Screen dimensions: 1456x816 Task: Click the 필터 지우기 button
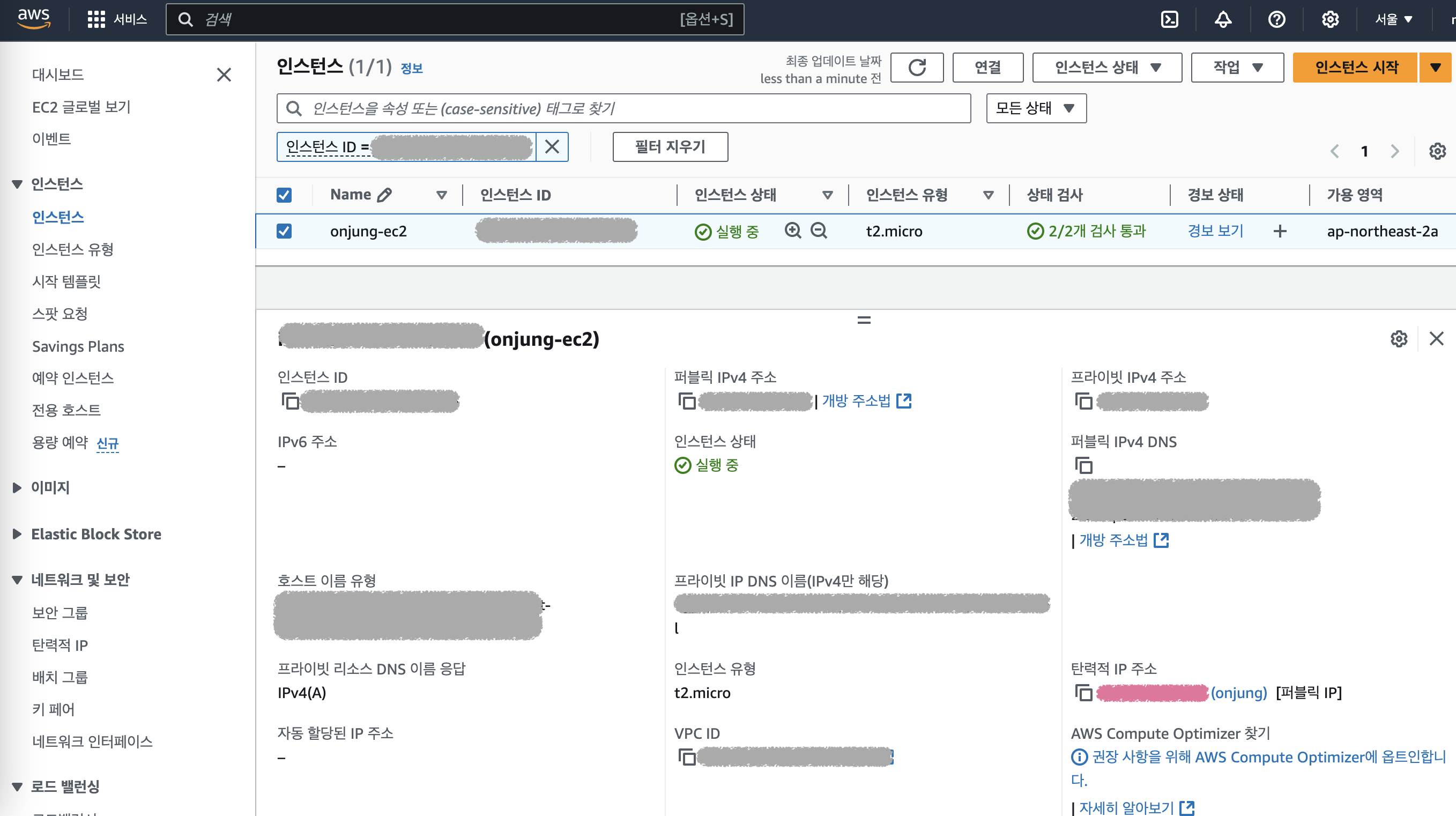point(670,147)
